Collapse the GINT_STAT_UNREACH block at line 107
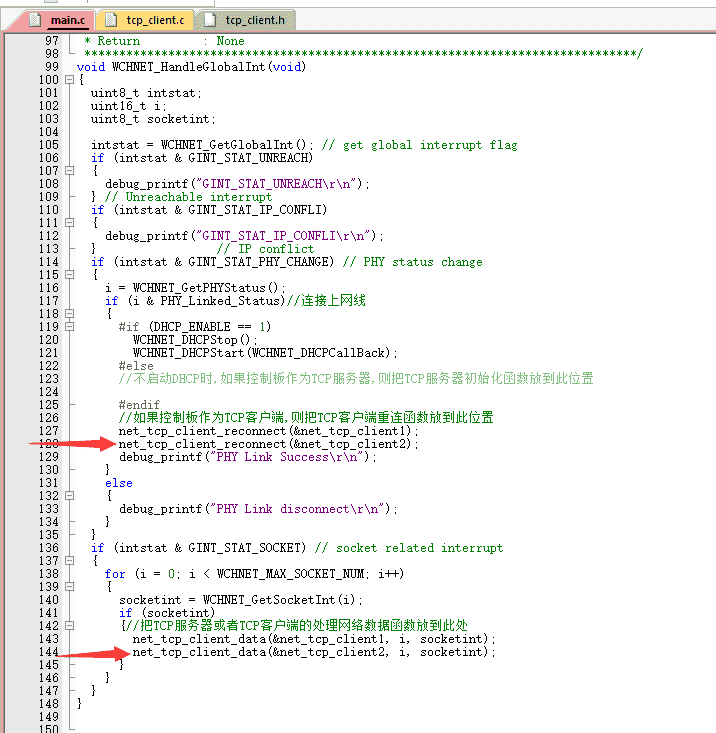Viewport: 716px width, 733px height. point(69,171)
